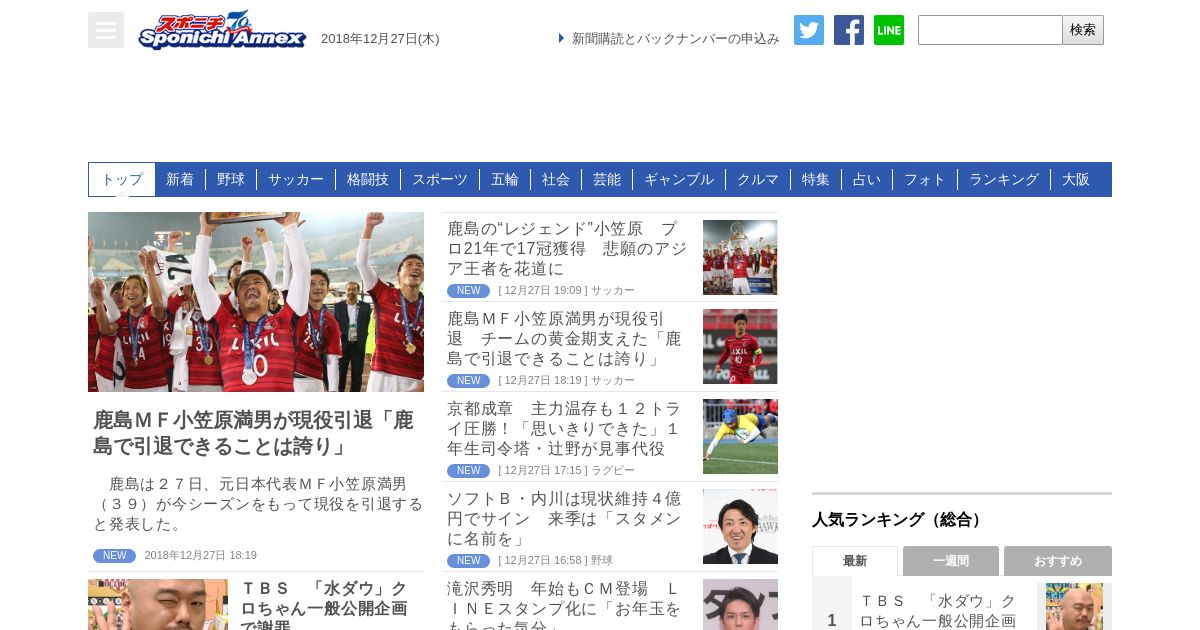Select the 格闘技 navigation tab
The image size is (1200, 630).
[368, 179]
